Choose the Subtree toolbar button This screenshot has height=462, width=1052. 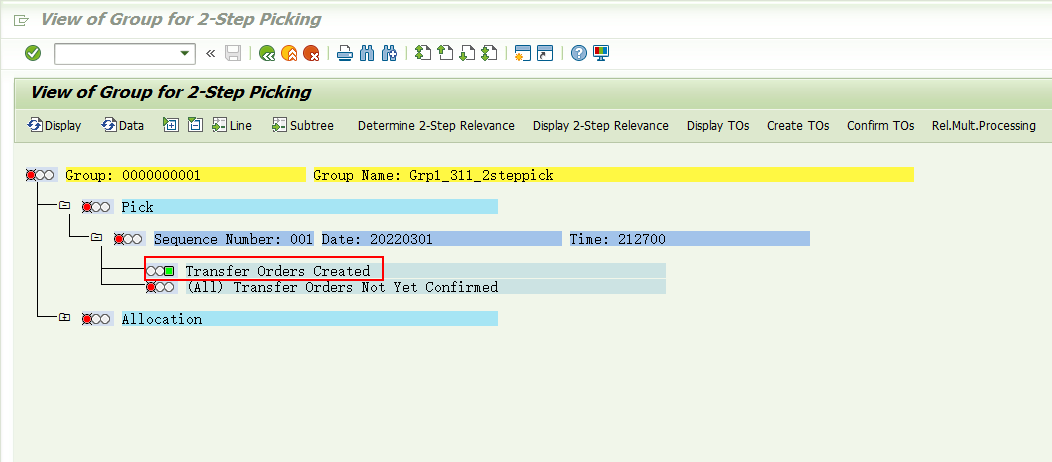tap(303, 125)
